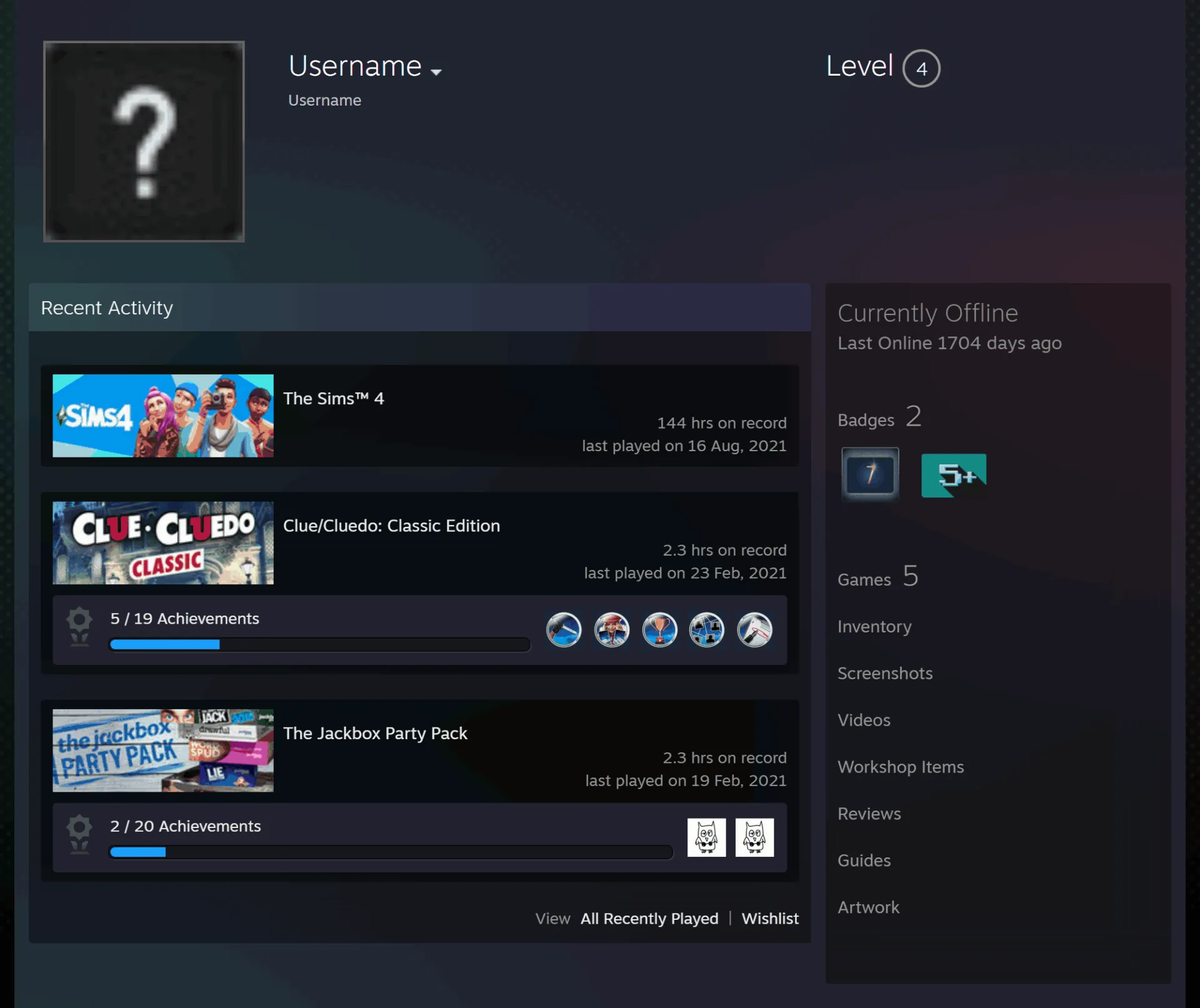Open second Jackbox owl achievement icon
The width and height of the screenshot is (1200, 1008).
pos(754,837)
